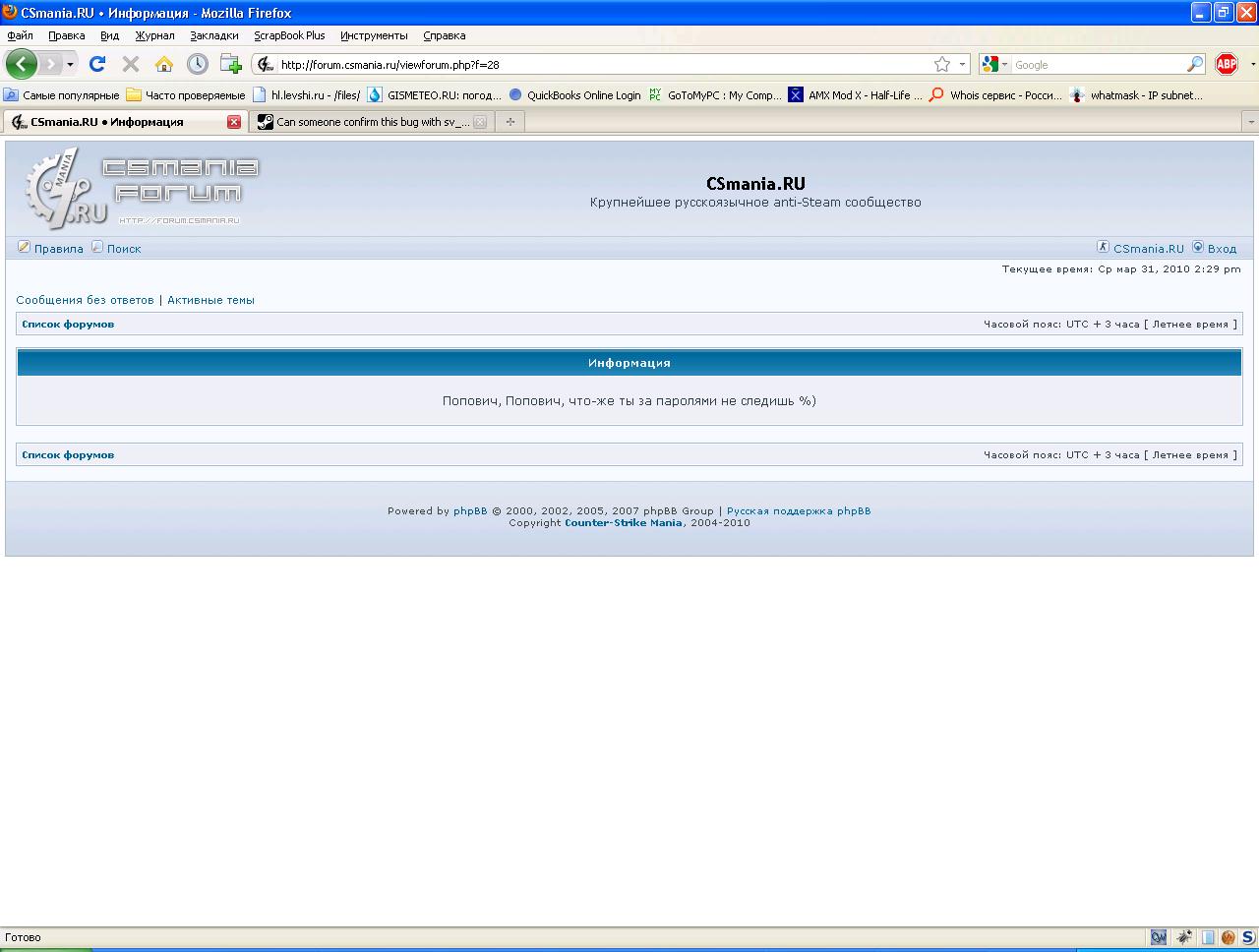1259x952 pixels.
Task: Open the Активные темы link
Action: (x=210, y=300)
